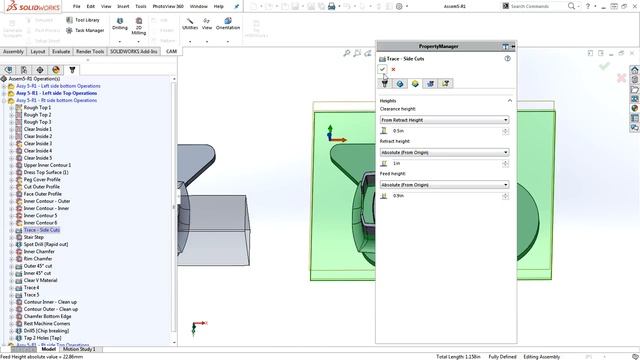Select Tap 2 Holes [Tap] operation
The image size is (640, 360).
point(42,338)
